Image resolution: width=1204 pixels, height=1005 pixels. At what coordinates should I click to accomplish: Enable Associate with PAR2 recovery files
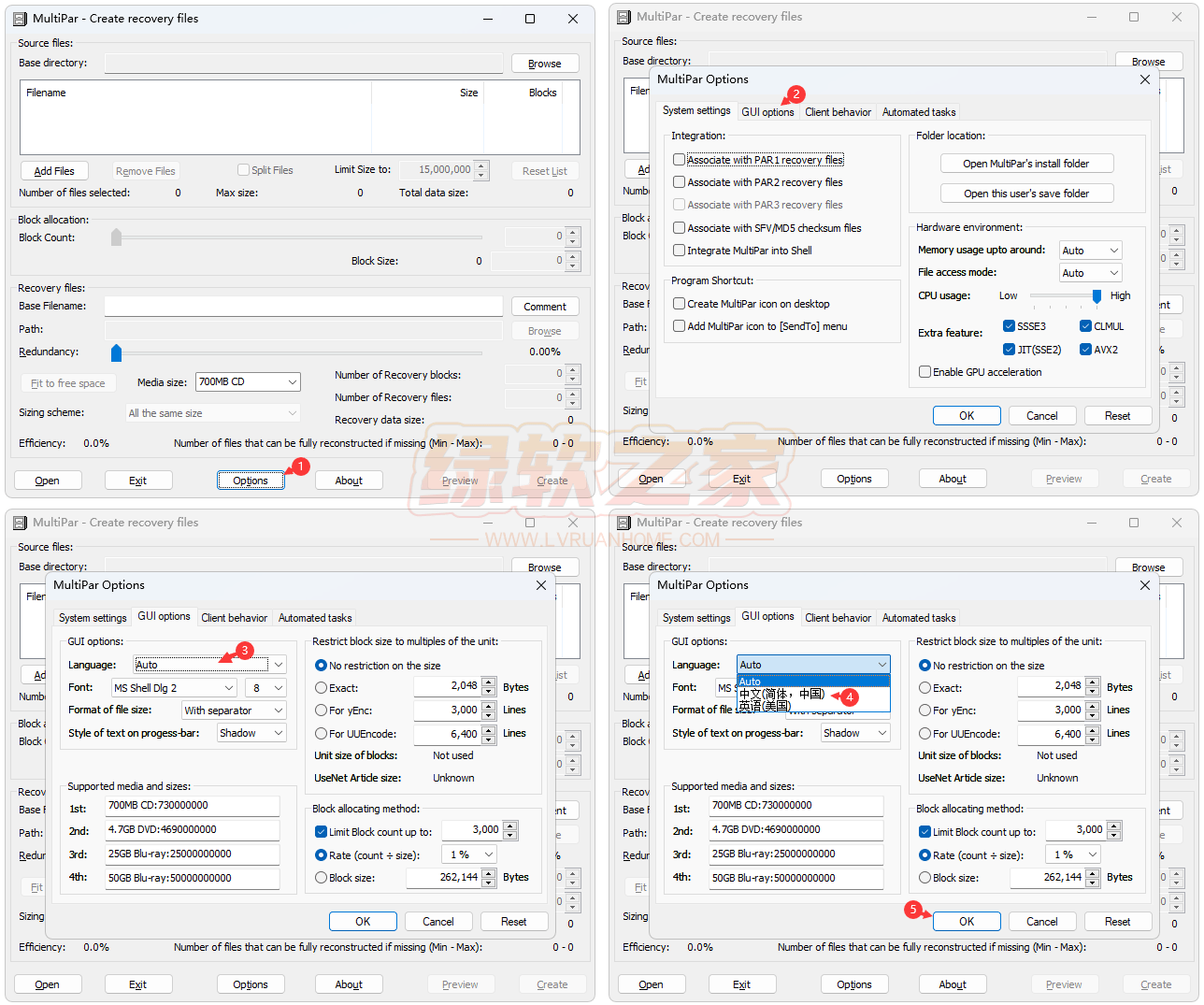click(680, 182)
